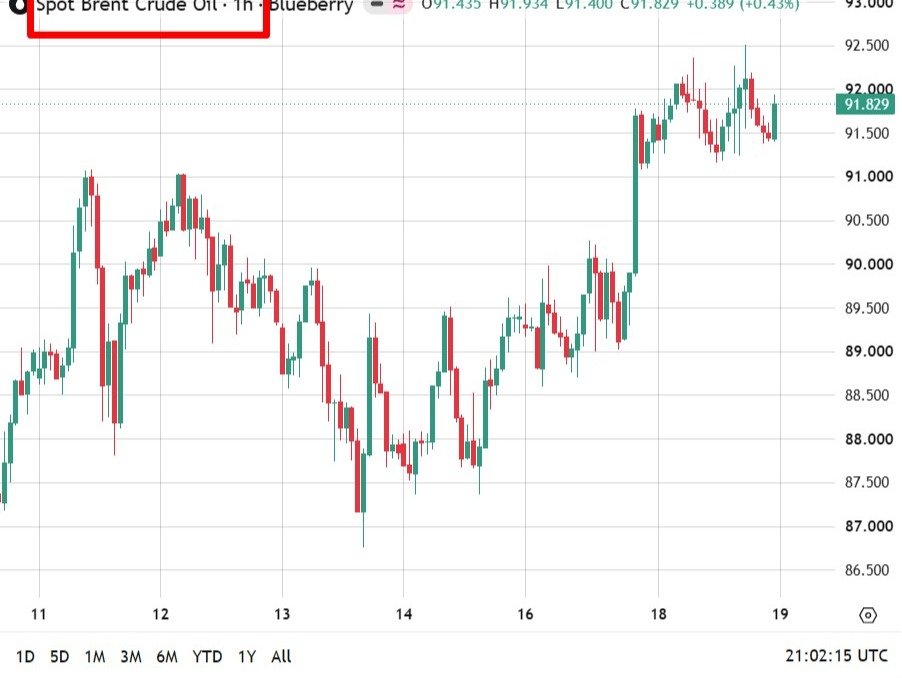Screen dimensions: 902x678
Task: Switch to the 1M range
Action: [95, 657]
